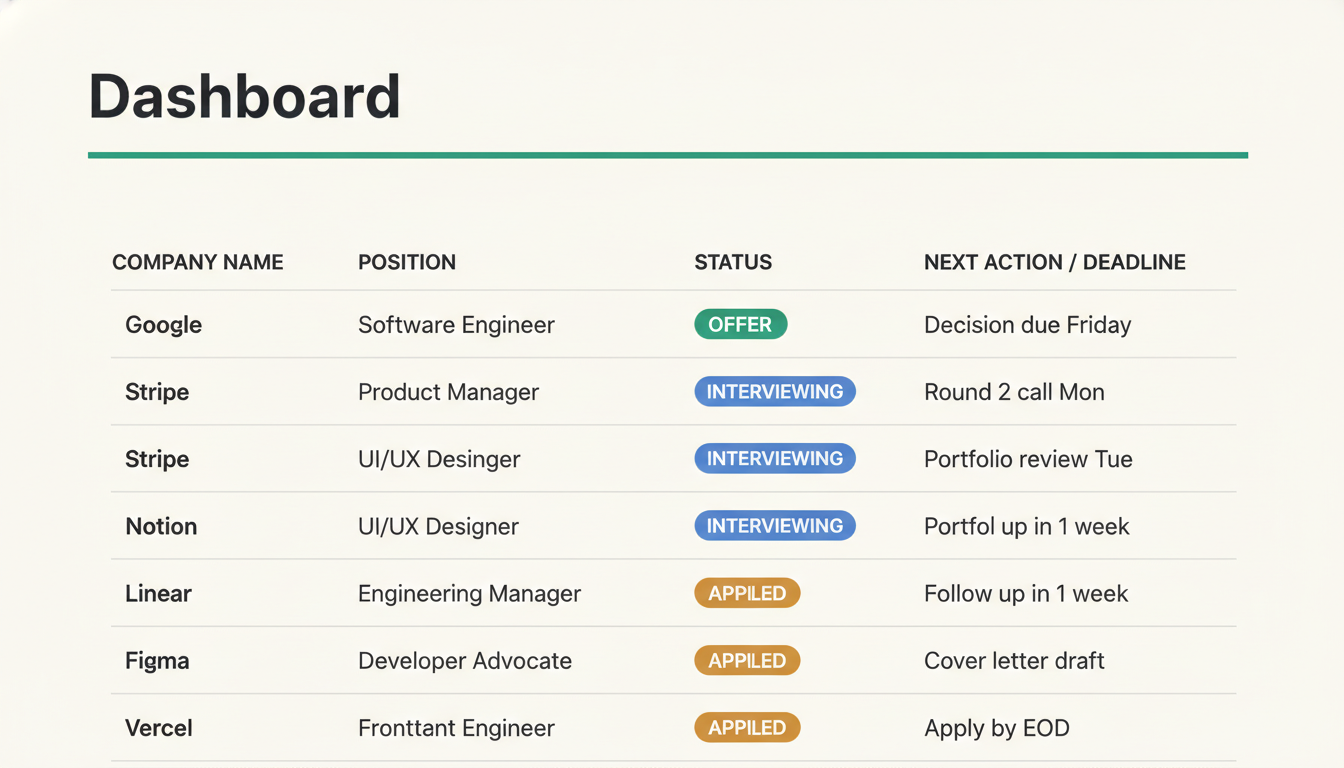Viewport: 1344px width, 768px height.
Task: Click the POSITION column header
Action: (x=407, y=262)
